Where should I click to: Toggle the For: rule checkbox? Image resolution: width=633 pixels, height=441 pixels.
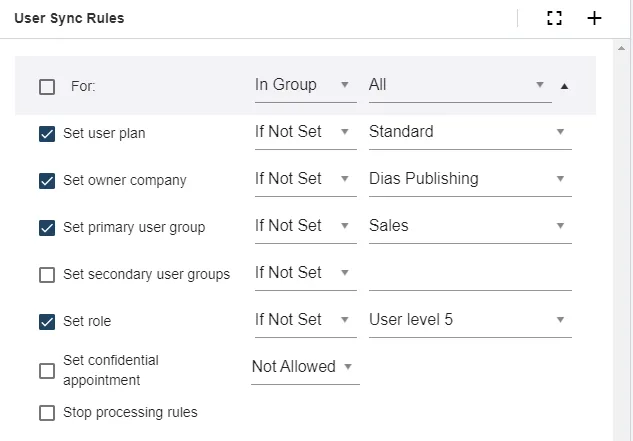coord(47,87)
